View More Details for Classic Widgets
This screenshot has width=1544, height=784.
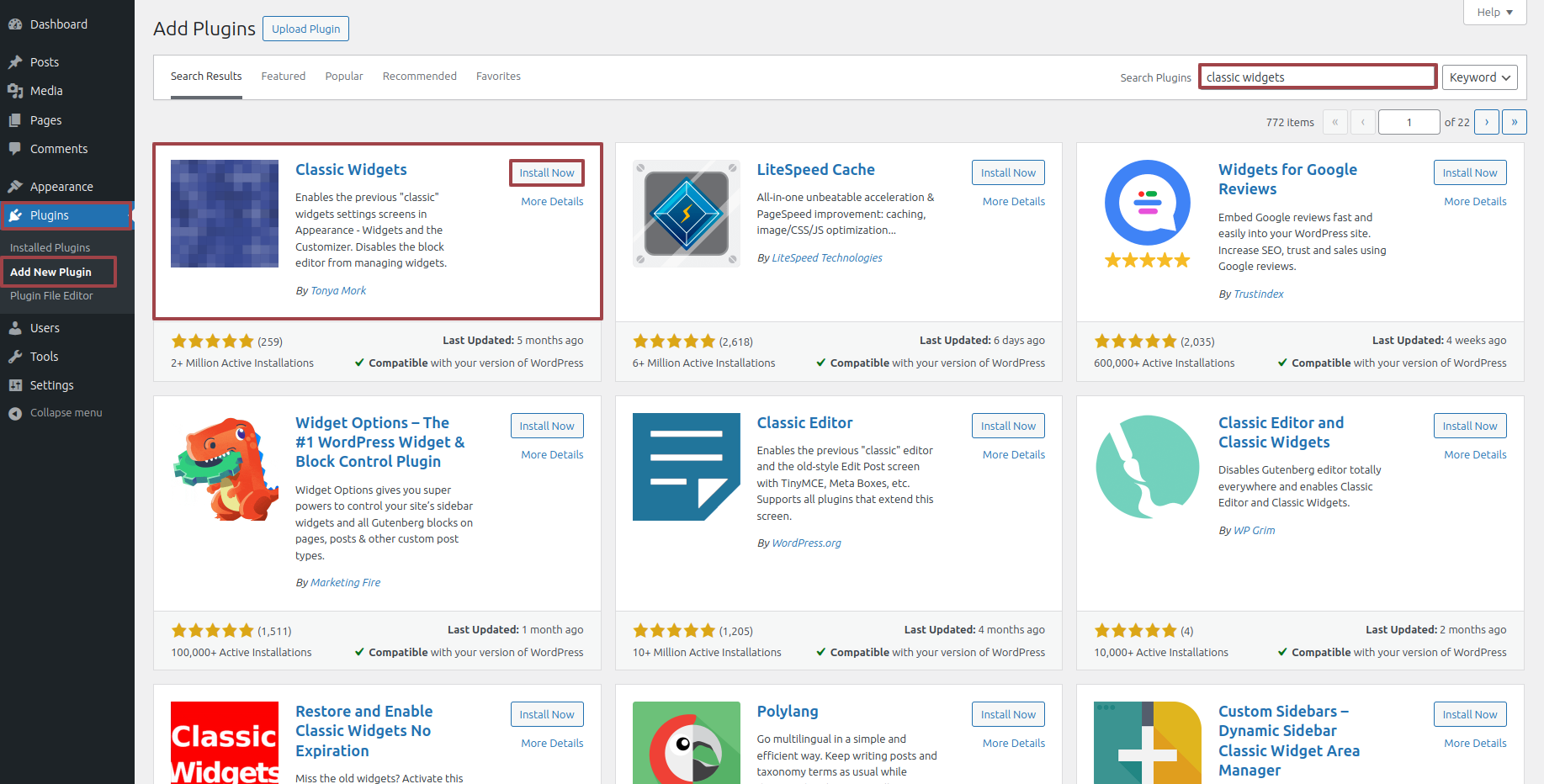pos(552,202)
